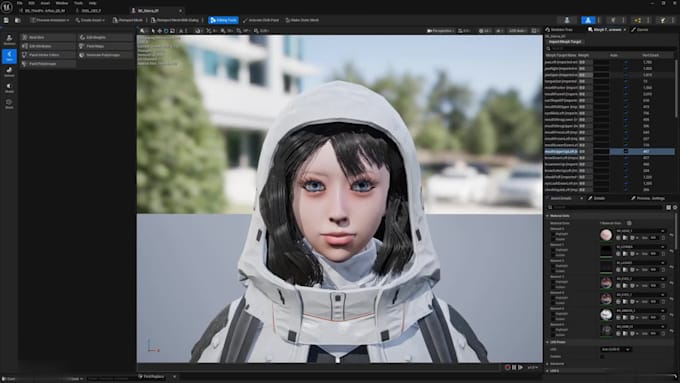Click the Save asset icon in toolbar
The height and width of the screenshot is (383, 680).
(6, 20)
